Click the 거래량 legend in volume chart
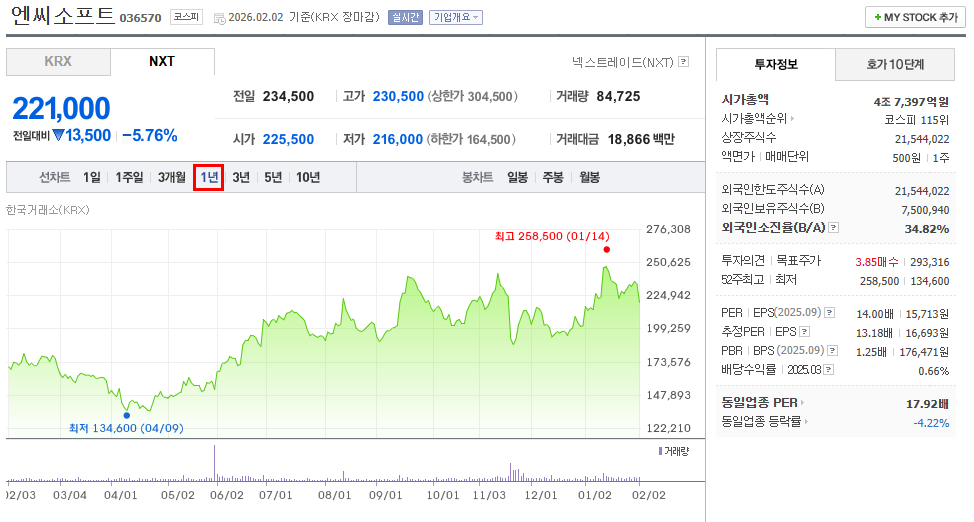This screenshot has width=974, height=522. [x=674, y=451]
